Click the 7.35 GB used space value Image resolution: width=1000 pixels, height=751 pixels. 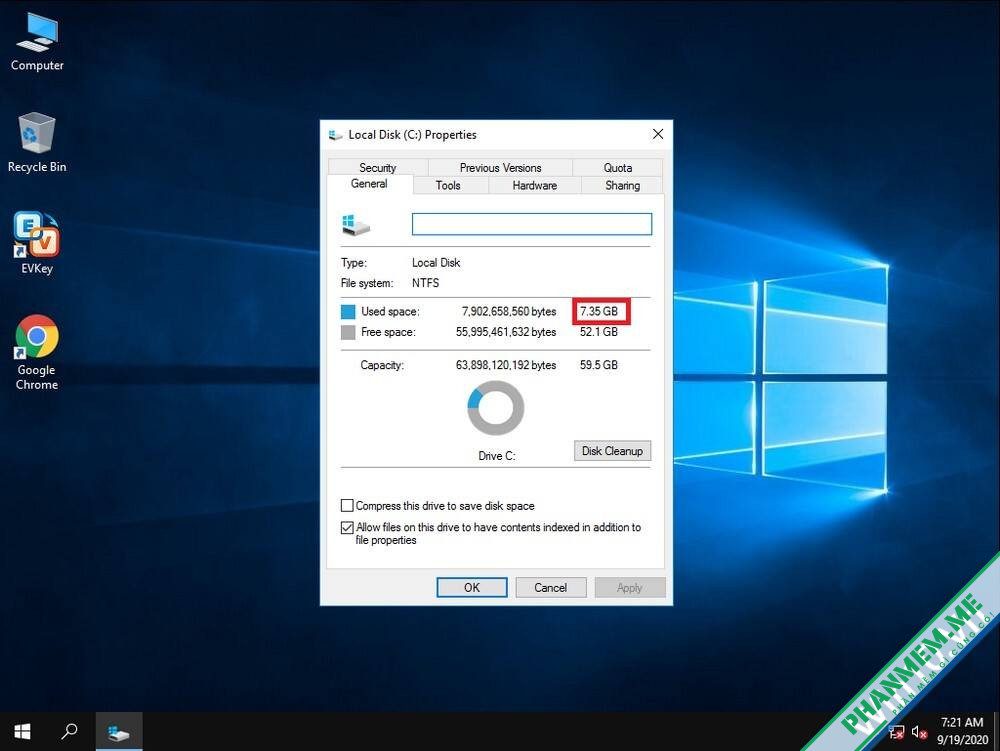[x=599, y=312]
